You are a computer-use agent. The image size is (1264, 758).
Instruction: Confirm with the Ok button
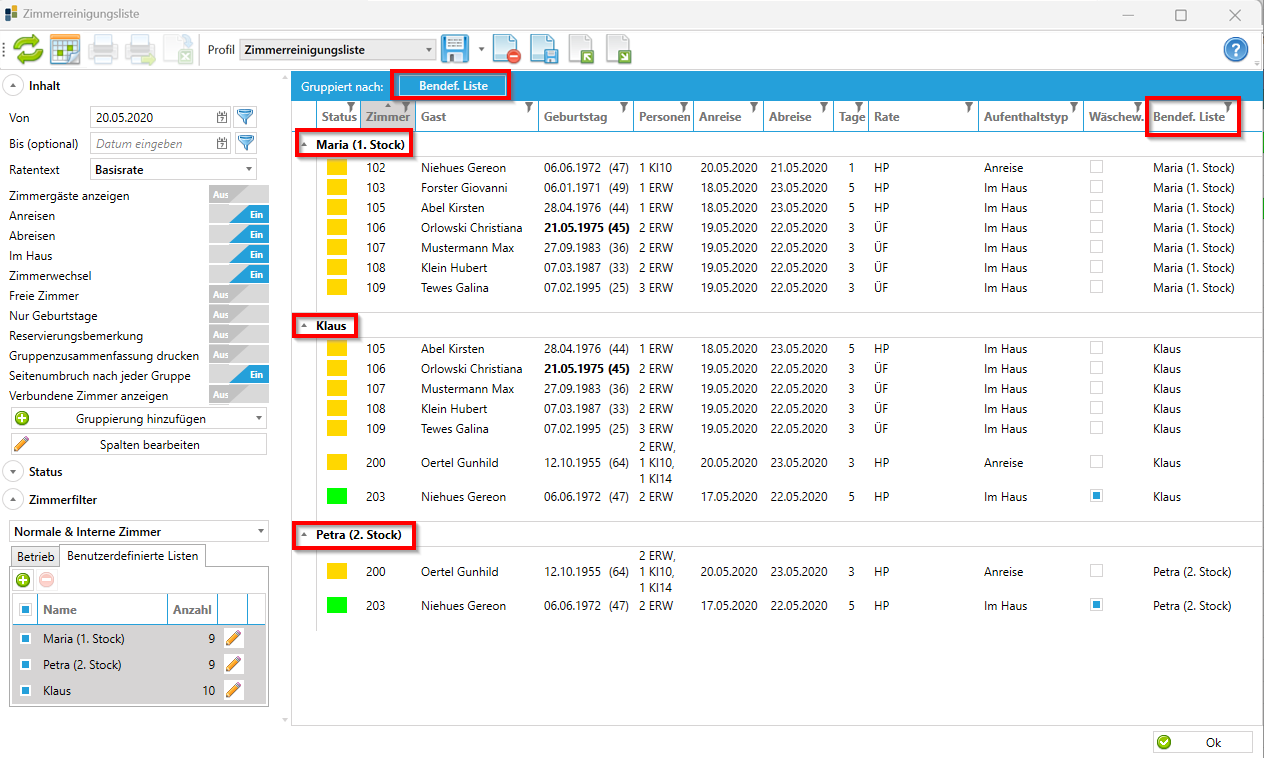(x=1202, y=742)
